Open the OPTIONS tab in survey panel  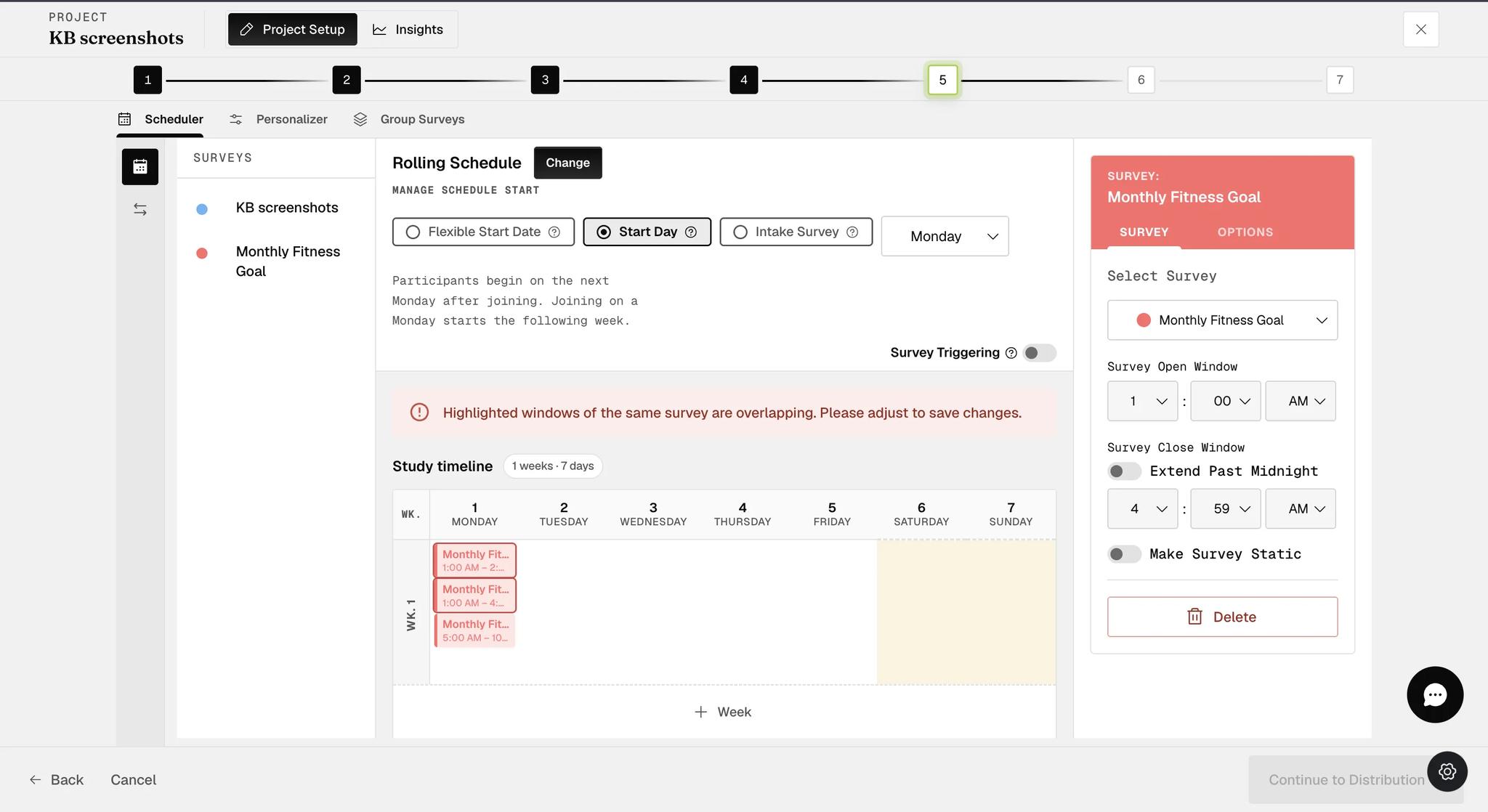point(1245,232)
